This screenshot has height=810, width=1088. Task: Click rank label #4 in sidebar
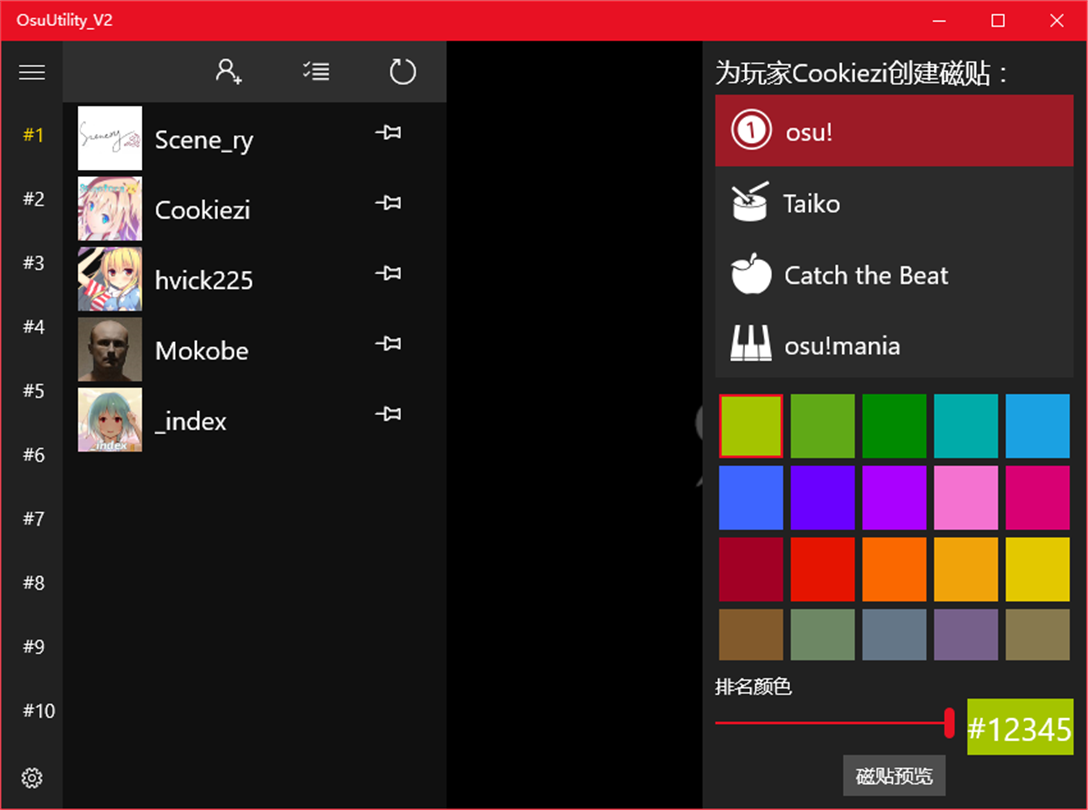pyautogui.click(x=33, y=327)
